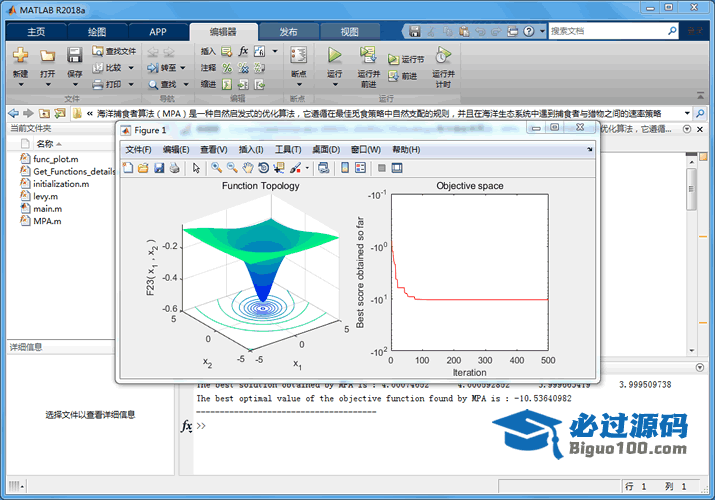Expand the 运行 dropdown arrow
The width and height of the screenshot is (715, 500).
pos(335,85)
